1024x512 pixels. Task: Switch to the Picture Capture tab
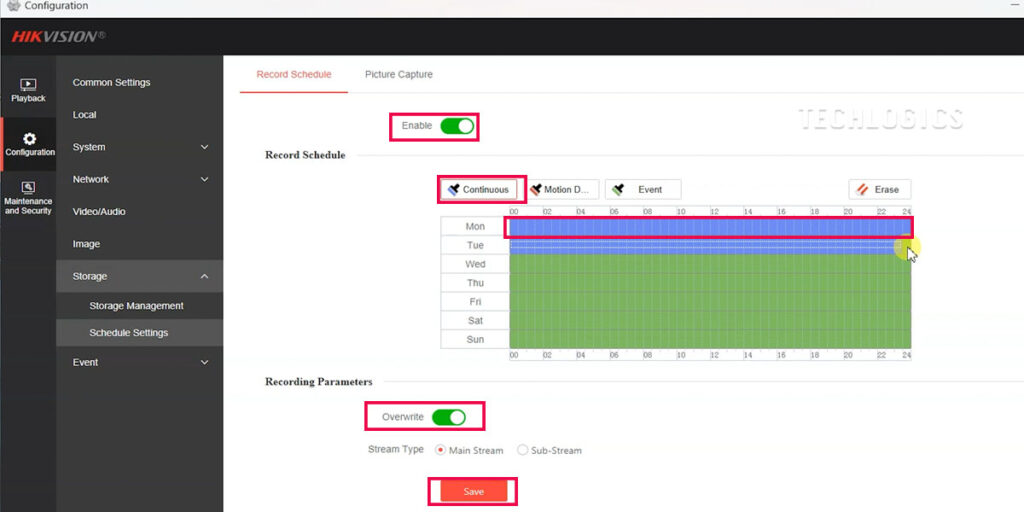pos(398,75)
